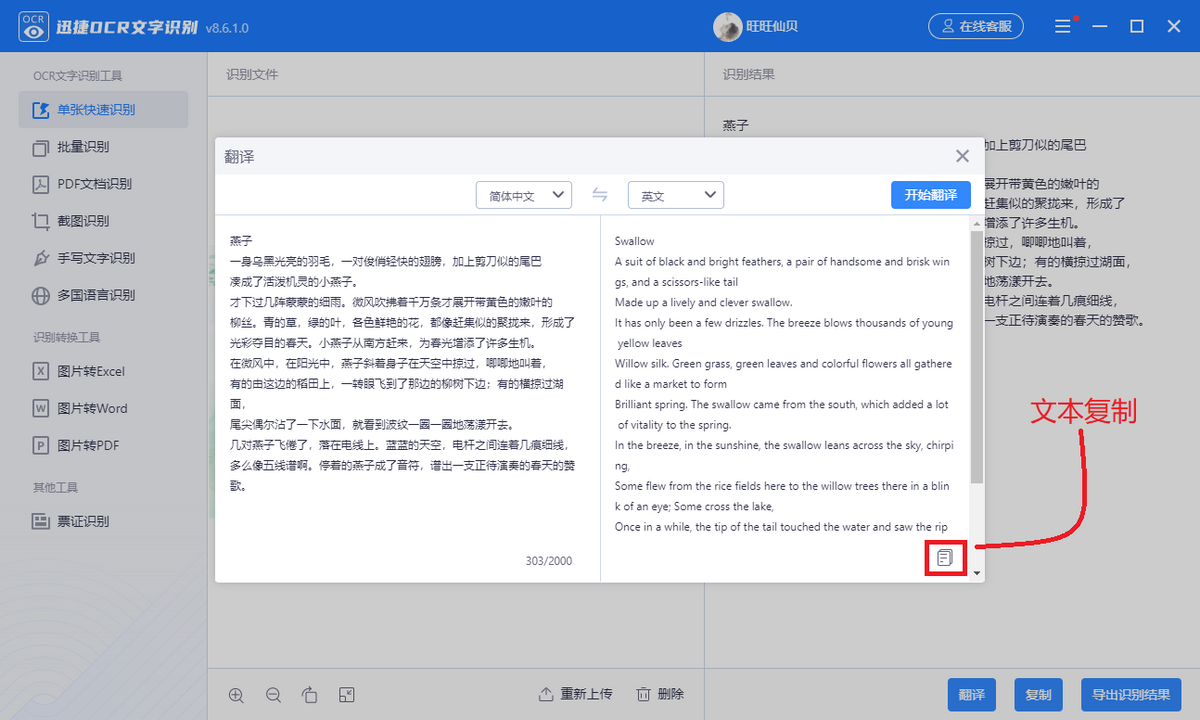Click the swap languages arrow icon
Screen dimensions: 1200x720
[x=599, y=195]
